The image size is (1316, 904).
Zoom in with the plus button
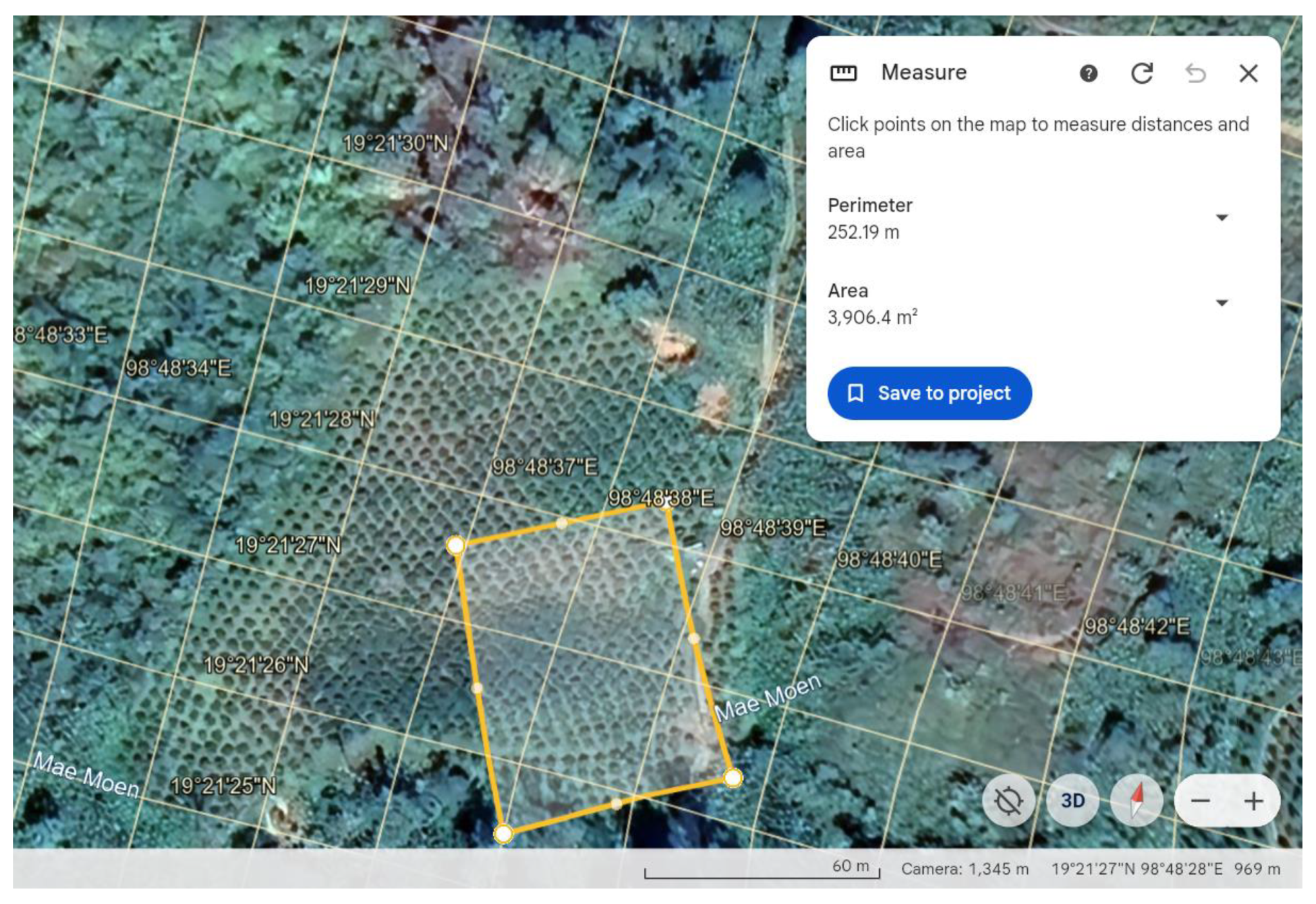[1253, 801]
